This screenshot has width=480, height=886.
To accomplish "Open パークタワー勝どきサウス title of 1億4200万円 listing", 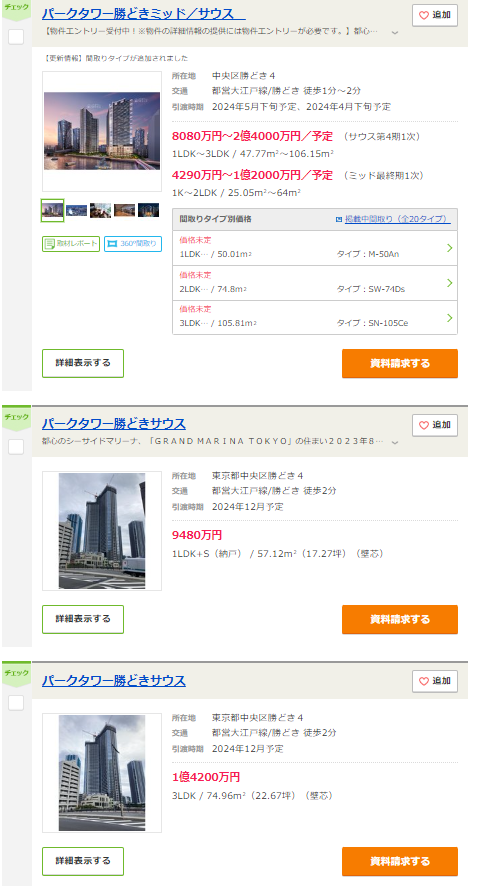I will (x=114, y=680).
